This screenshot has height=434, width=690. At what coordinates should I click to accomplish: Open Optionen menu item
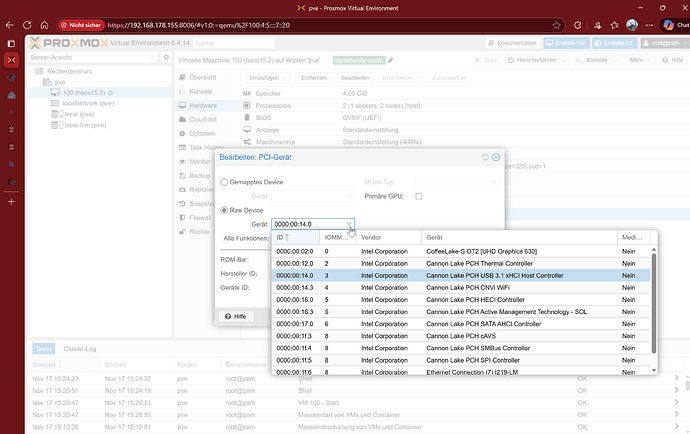coord(202,133)
